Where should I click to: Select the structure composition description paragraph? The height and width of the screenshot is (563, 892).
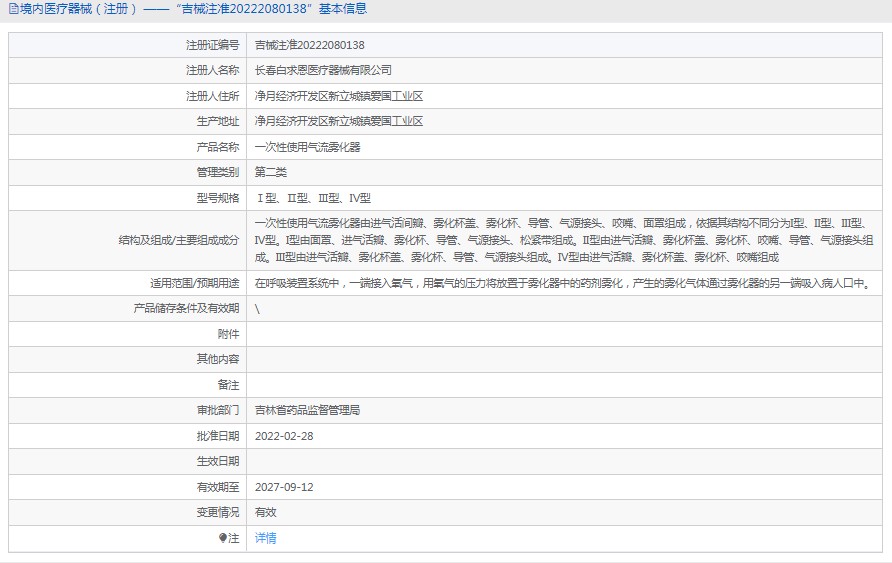pos(564,241)
